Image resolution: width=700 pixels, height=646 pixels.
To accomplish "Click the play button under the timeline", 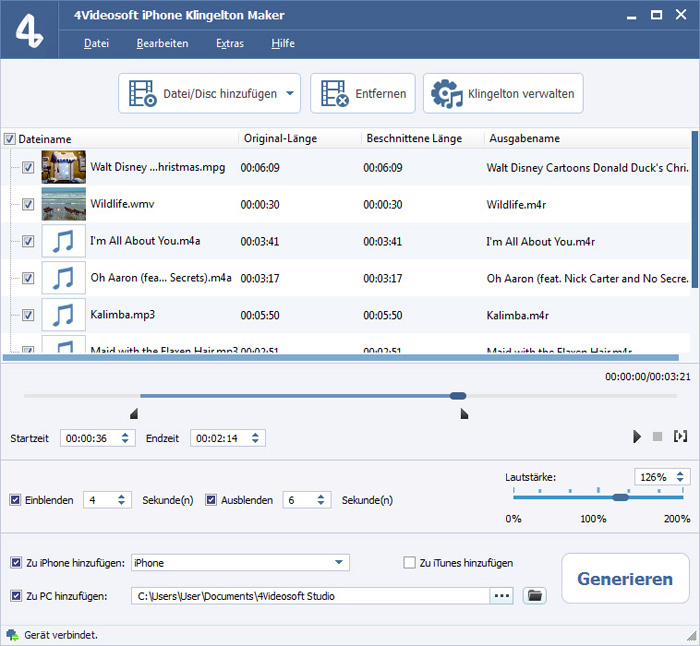I will coord(637,437).
